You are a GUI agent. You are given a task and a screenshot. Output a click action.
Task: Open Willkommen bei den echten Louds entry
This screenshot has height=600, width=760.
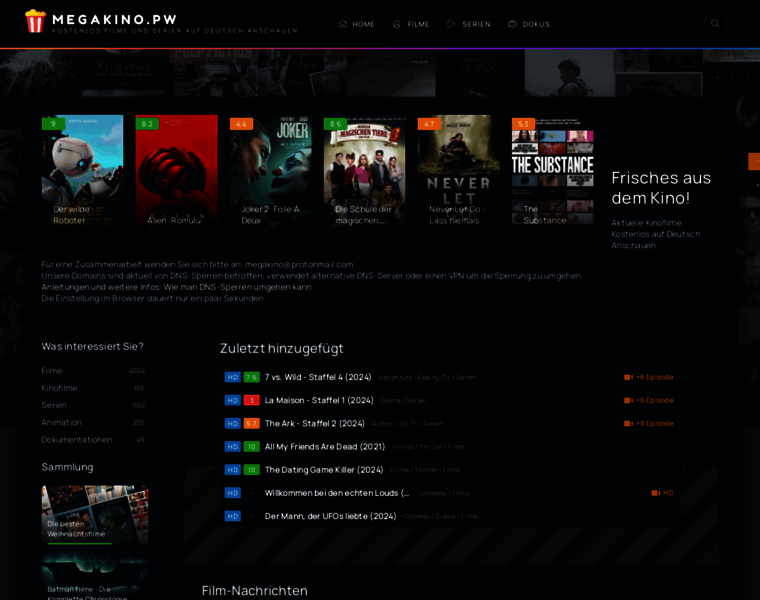pos(337,493)
